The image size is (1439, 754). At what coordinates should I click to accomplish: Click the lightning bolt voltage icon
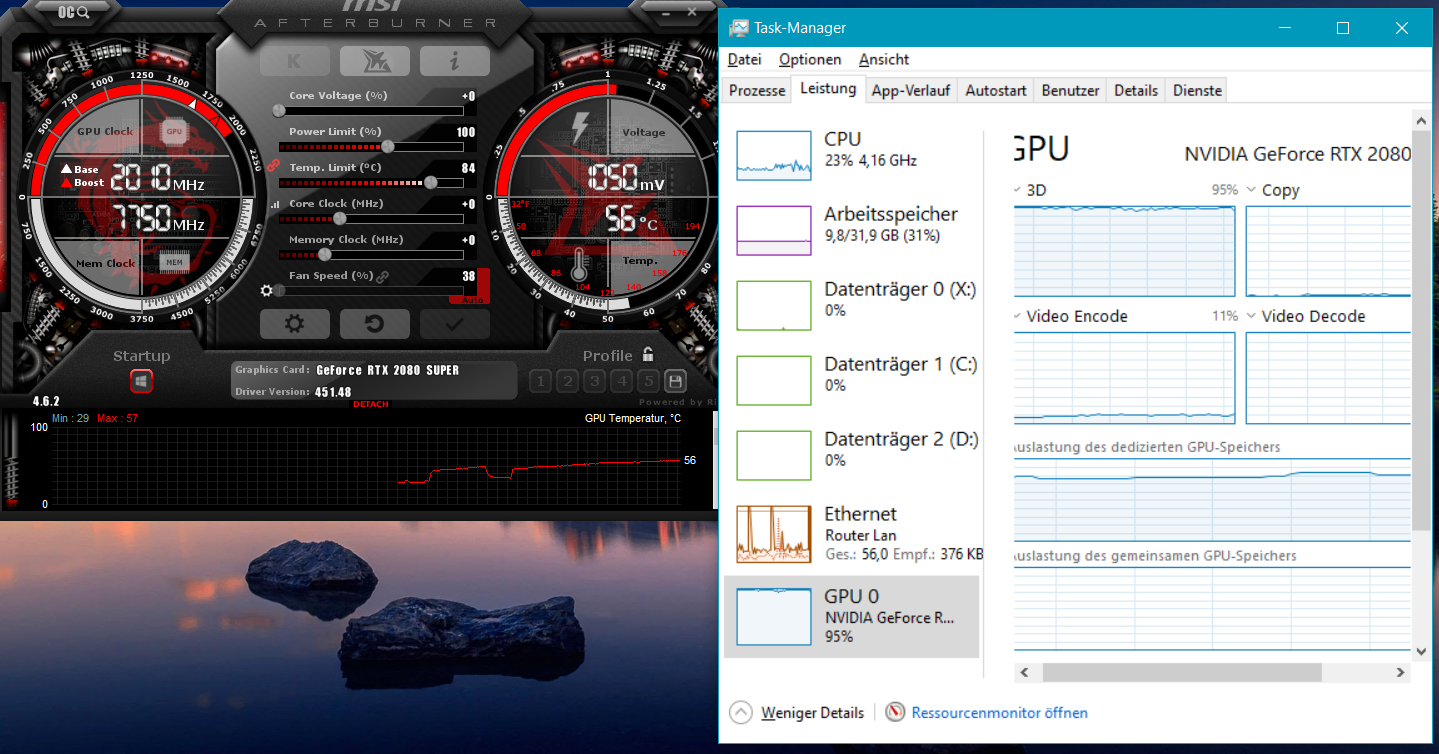[x=579, y=129]
